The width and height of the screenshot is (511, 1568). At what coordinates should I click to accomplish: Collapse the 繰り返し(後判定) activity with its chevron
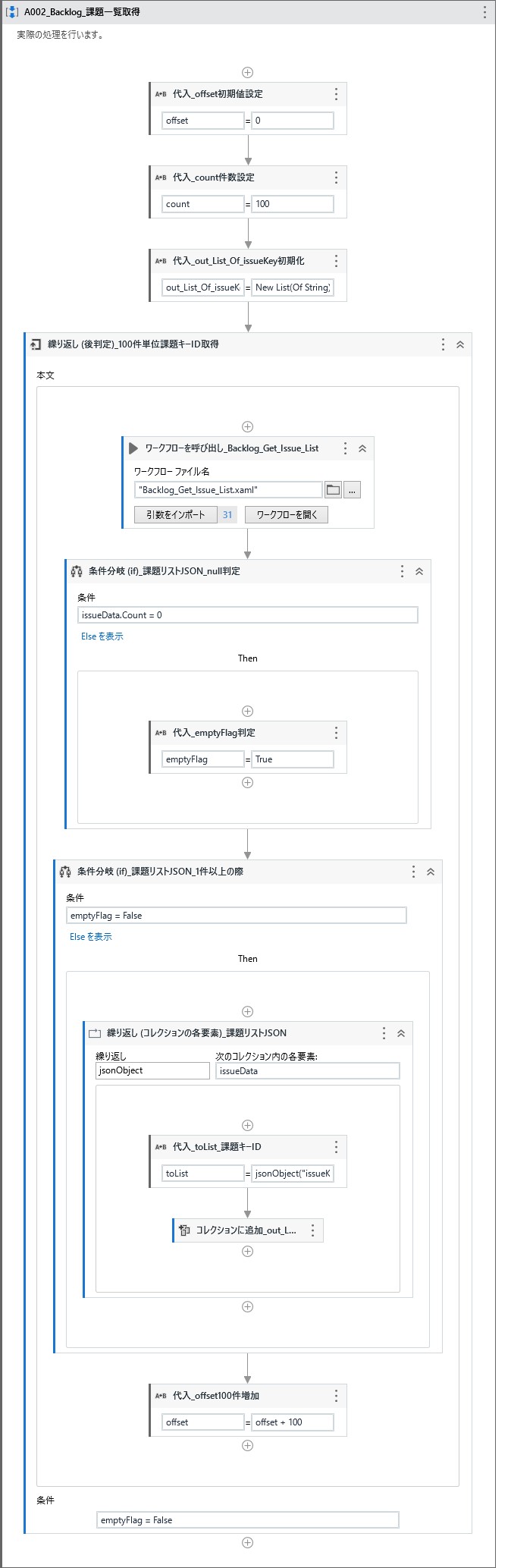pyautogui.click(x=460, y=344)
